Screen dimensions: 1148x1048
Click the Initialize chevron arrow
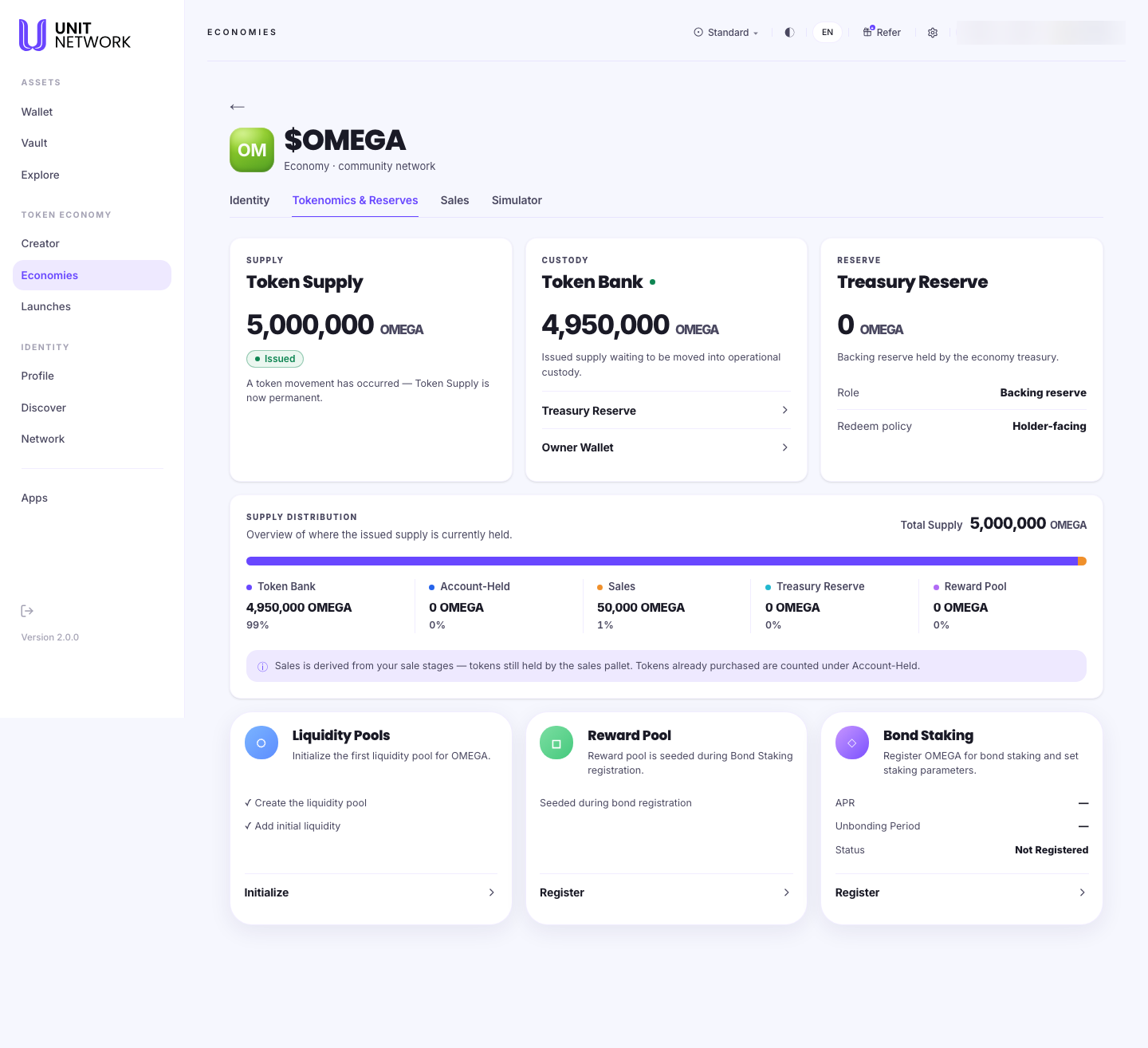click(491, 892)
